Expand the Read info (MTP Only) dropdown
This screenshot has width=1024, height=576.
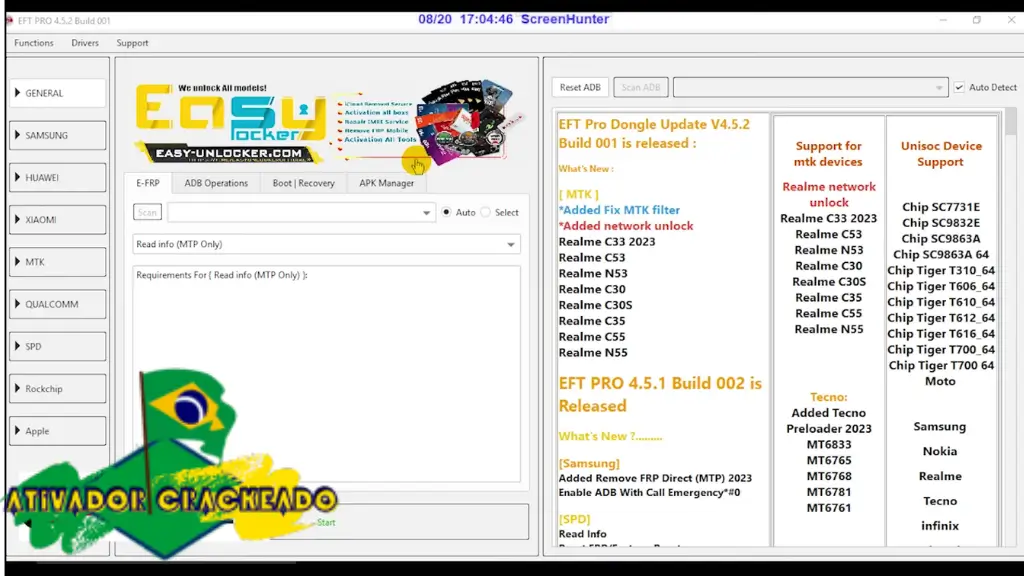[326, 245]
